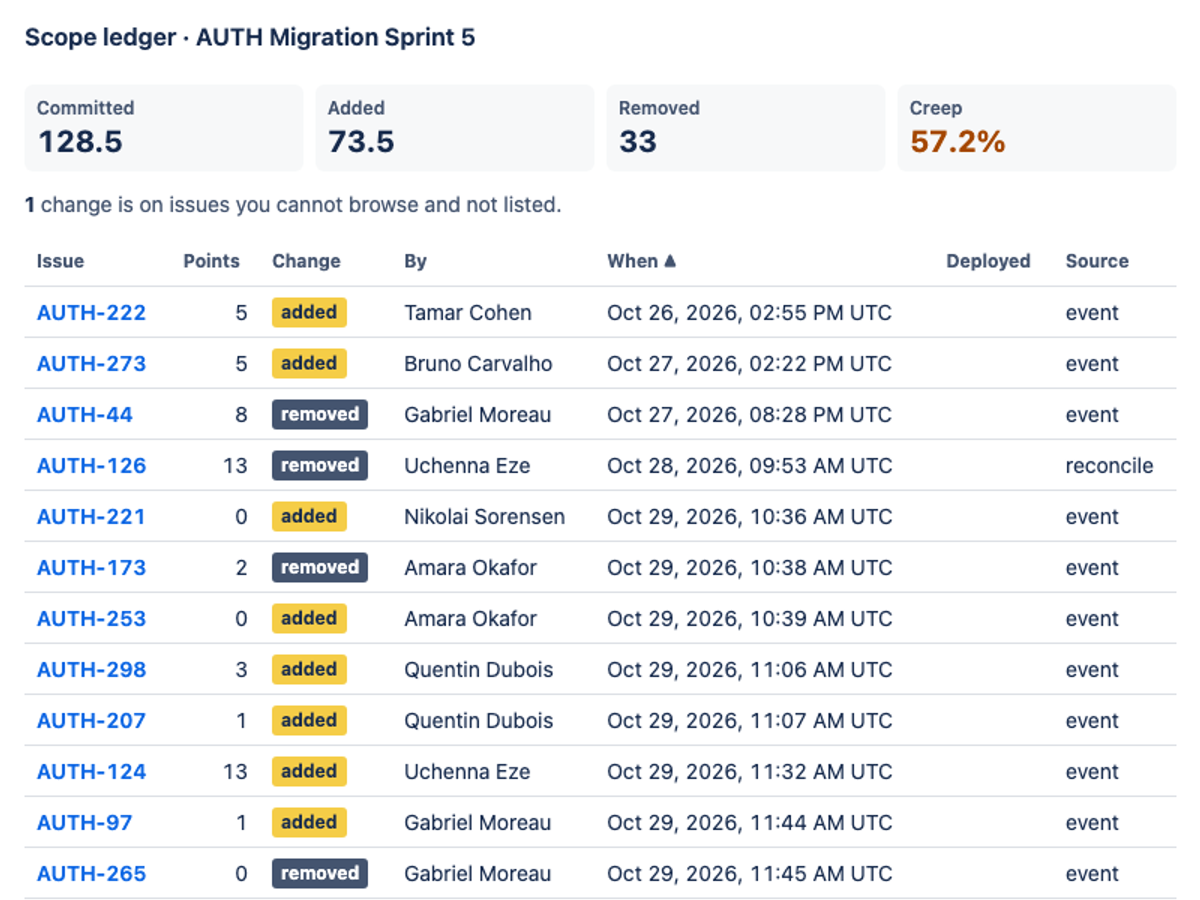Click the 8 points cell for AUTH-44
The height and width of the screenshot is (900, 1200).
pyautogui.click(x=241, y=415)
